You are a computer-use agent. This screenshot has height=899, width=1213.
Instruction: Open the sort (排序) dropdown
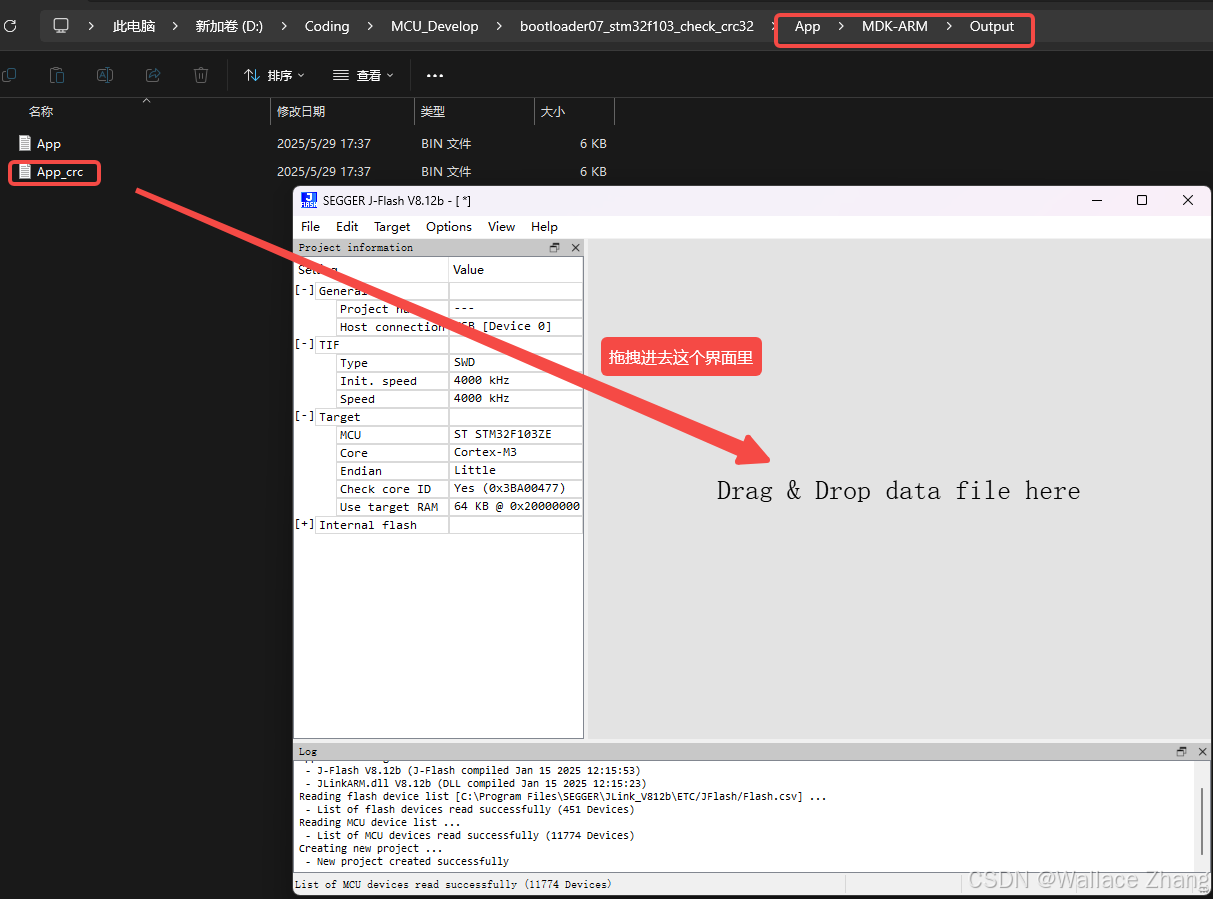click(x=274, y=75)
